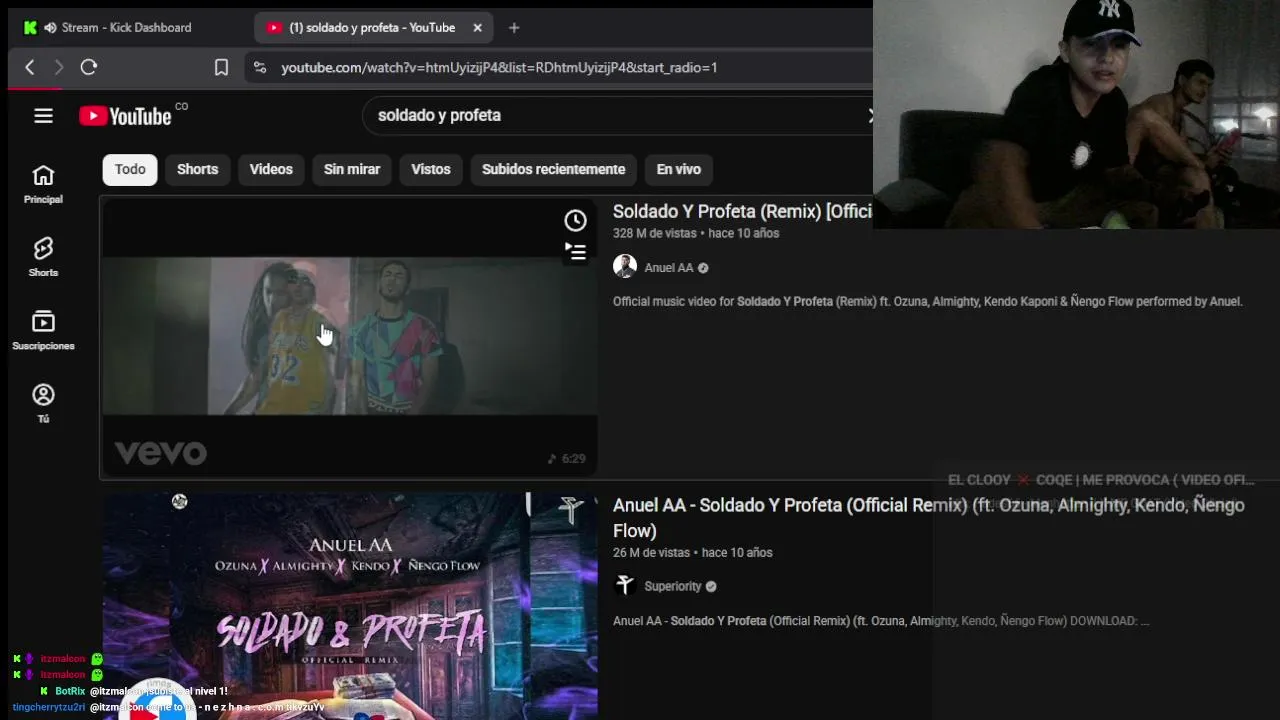Click the browser back arrow
Image resolution: width=1280 pixels, height=720 pixels.
pyautogui.click(x=30, y=67)
